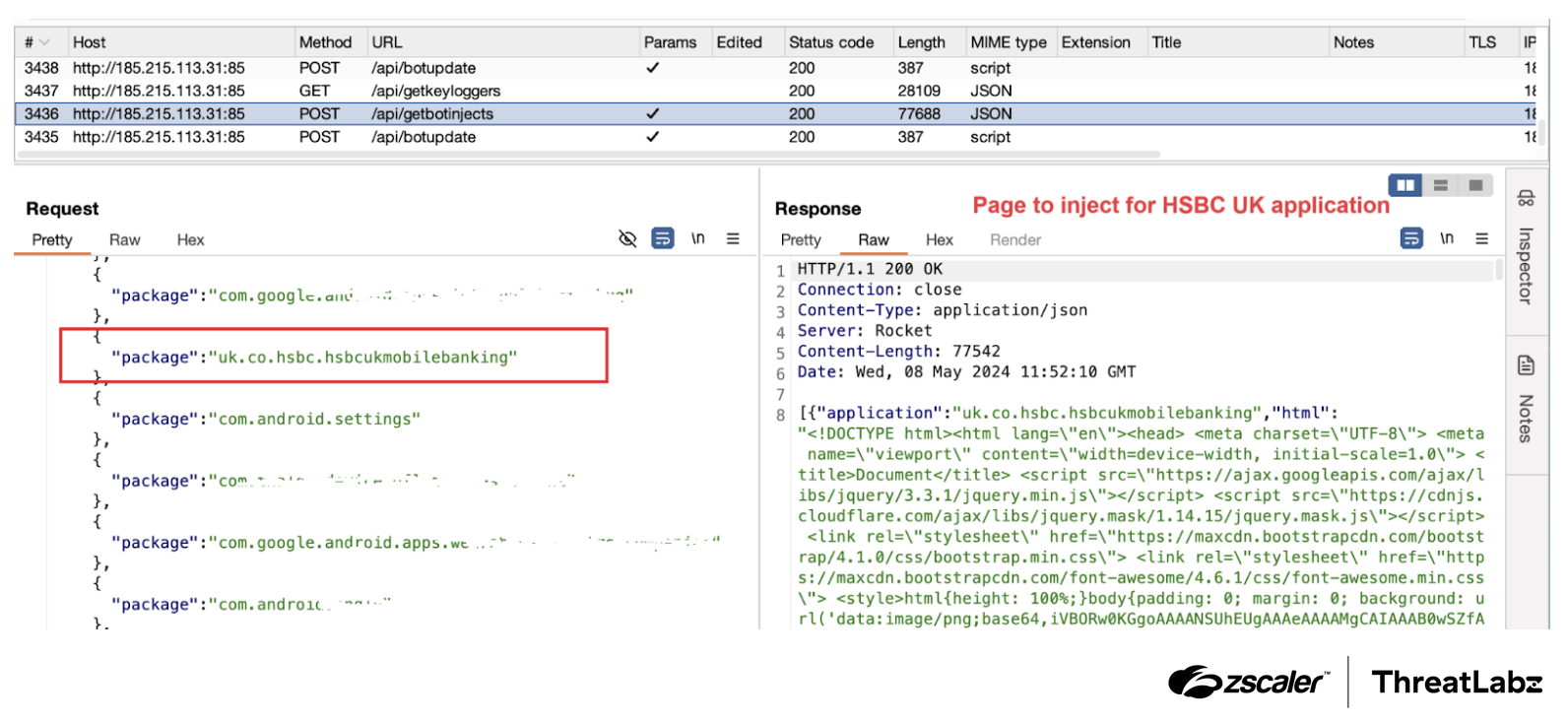Click Content-Type application/json header line

(x=943, y=310)
